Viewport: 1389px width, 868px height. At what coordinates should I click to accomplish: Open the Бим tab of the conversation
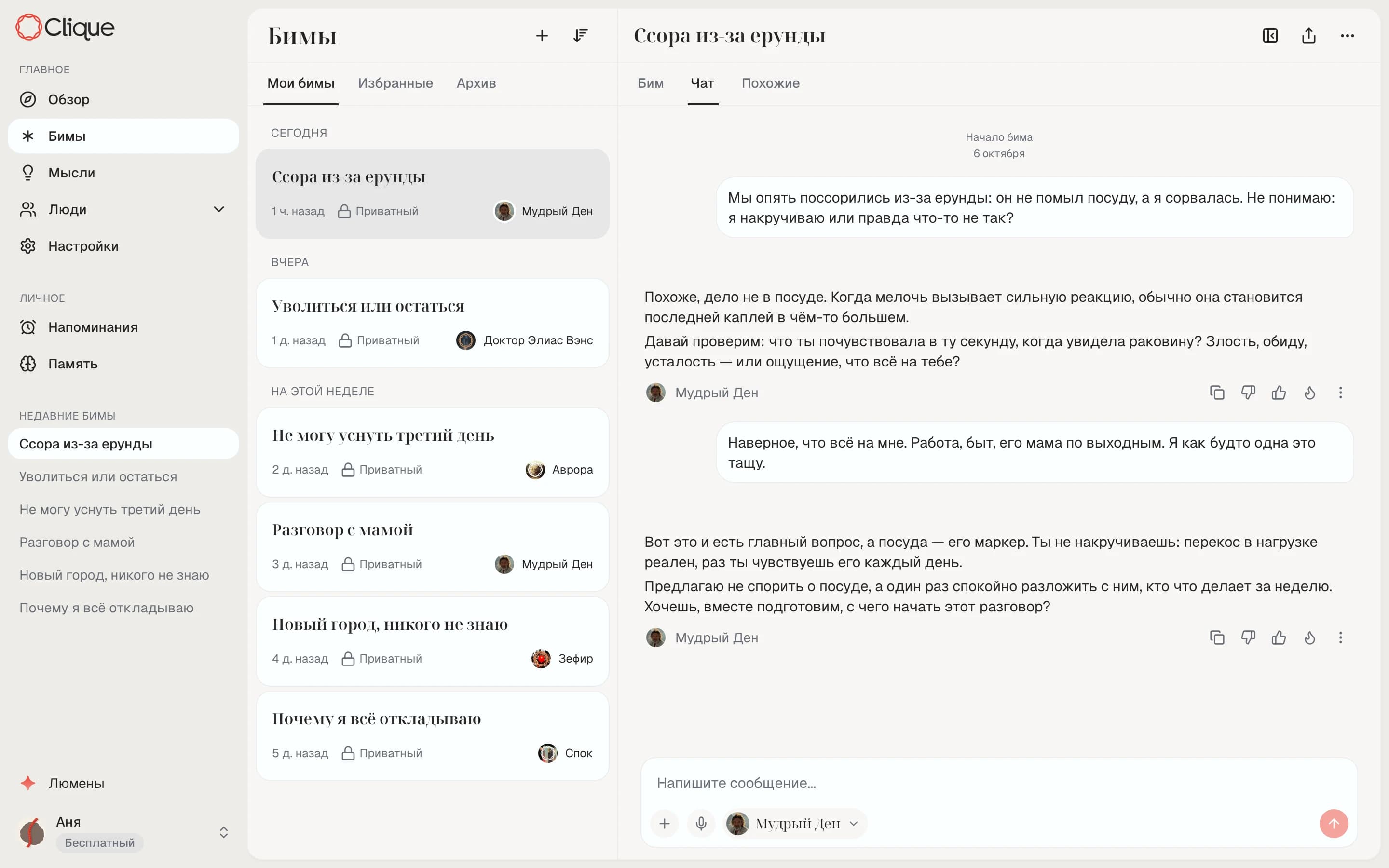(x=651, y=83)
